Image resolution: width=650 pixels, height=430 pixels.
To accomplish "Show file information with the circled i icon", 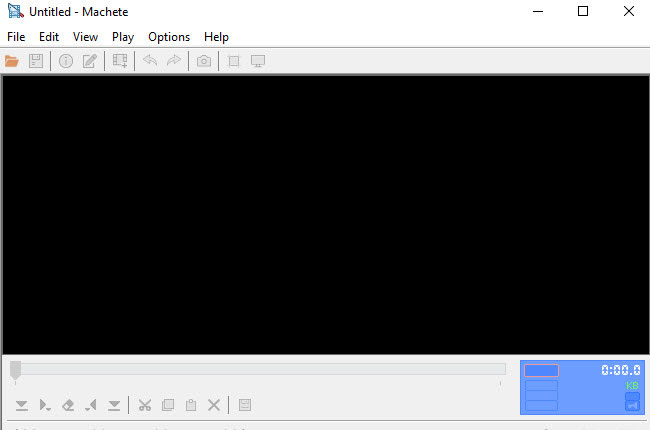I will click(66, 61).
